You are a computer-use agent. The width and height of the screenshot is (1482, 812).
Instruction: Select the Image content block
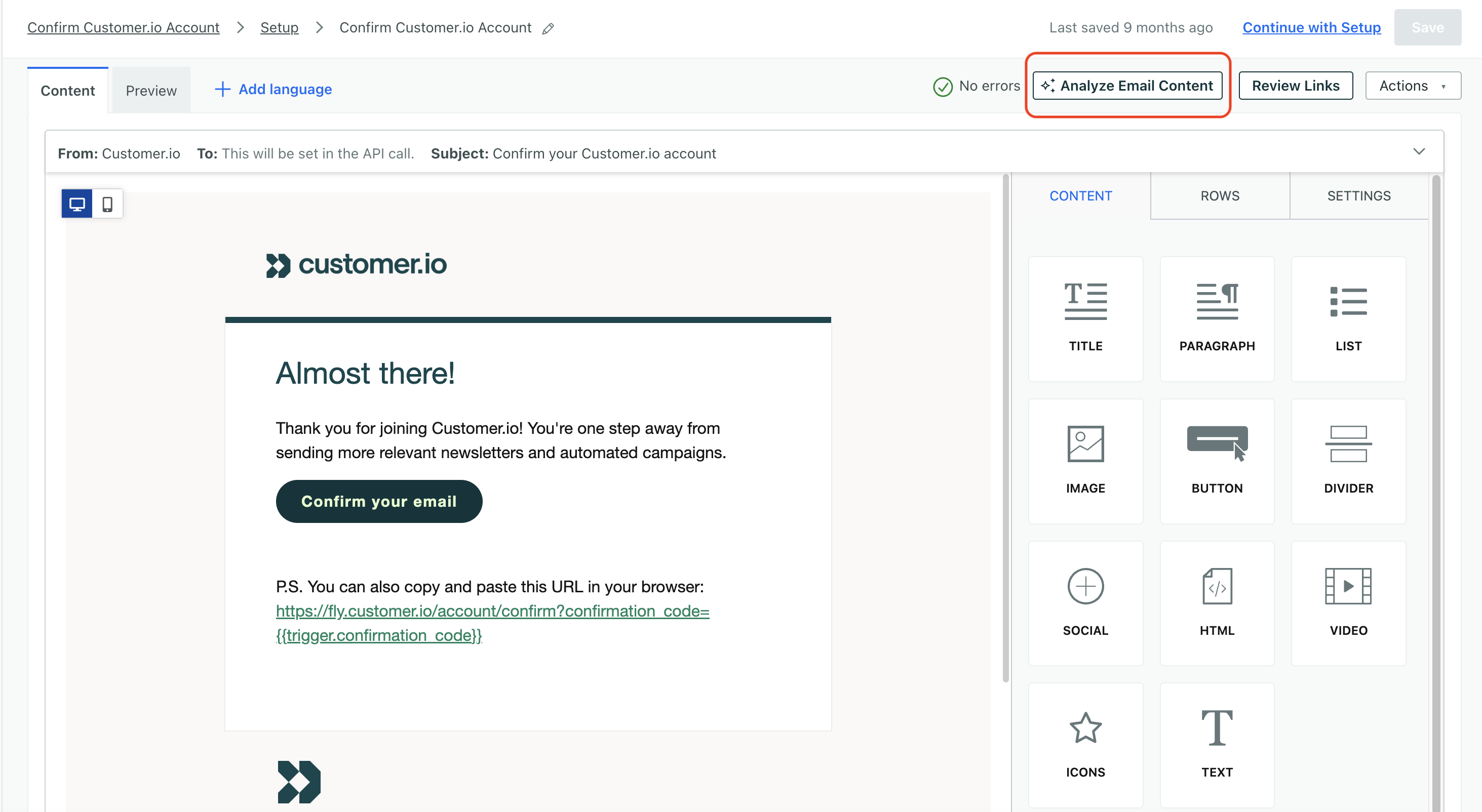click(1085, 461)
